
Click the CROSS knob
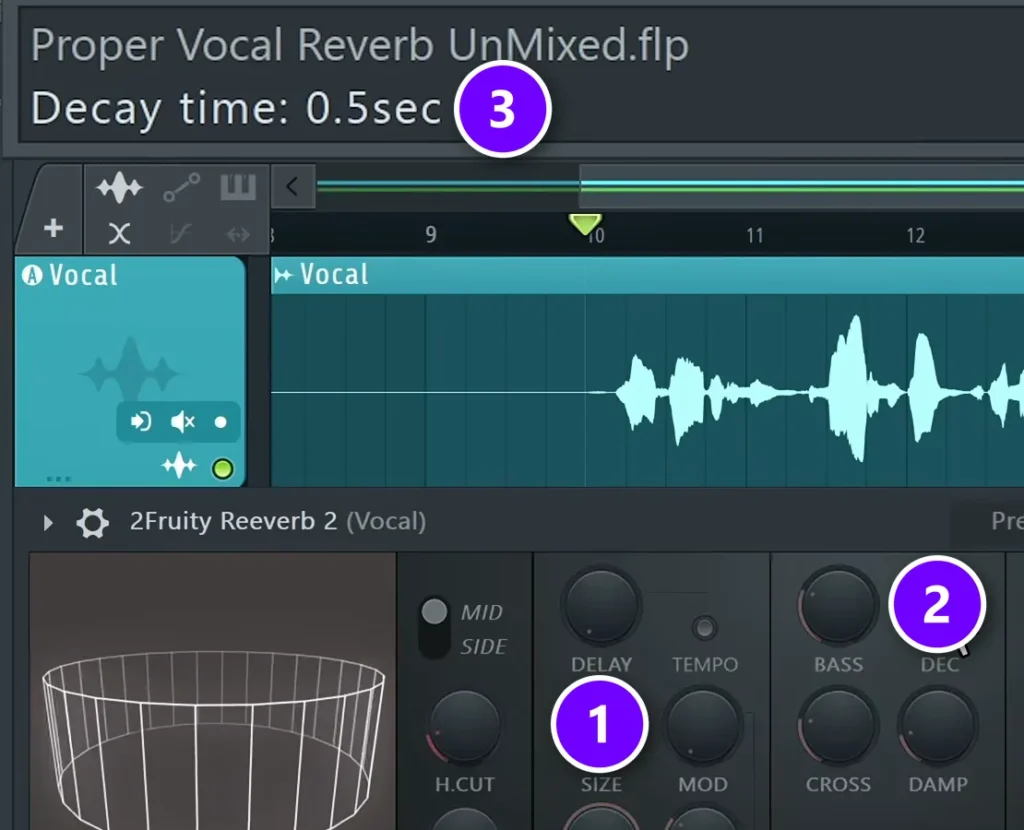pyautogui.click(x=838, y=726)
